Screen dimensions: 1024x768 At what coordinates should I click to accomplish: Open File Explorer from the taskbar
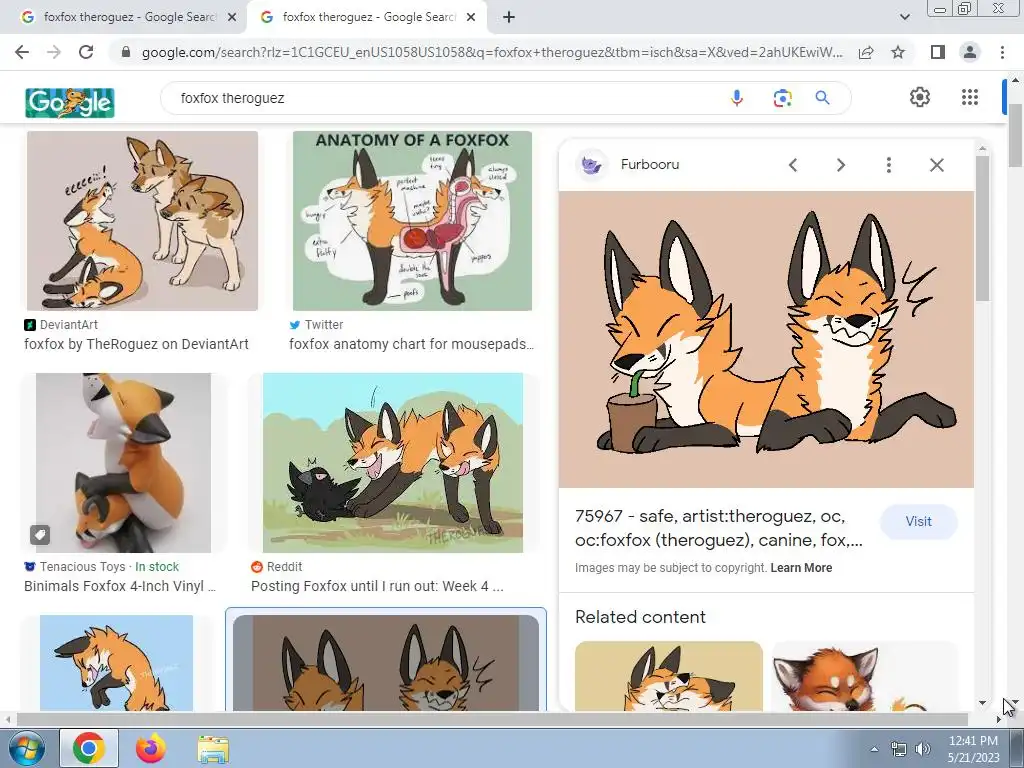[x=213, y=749]
